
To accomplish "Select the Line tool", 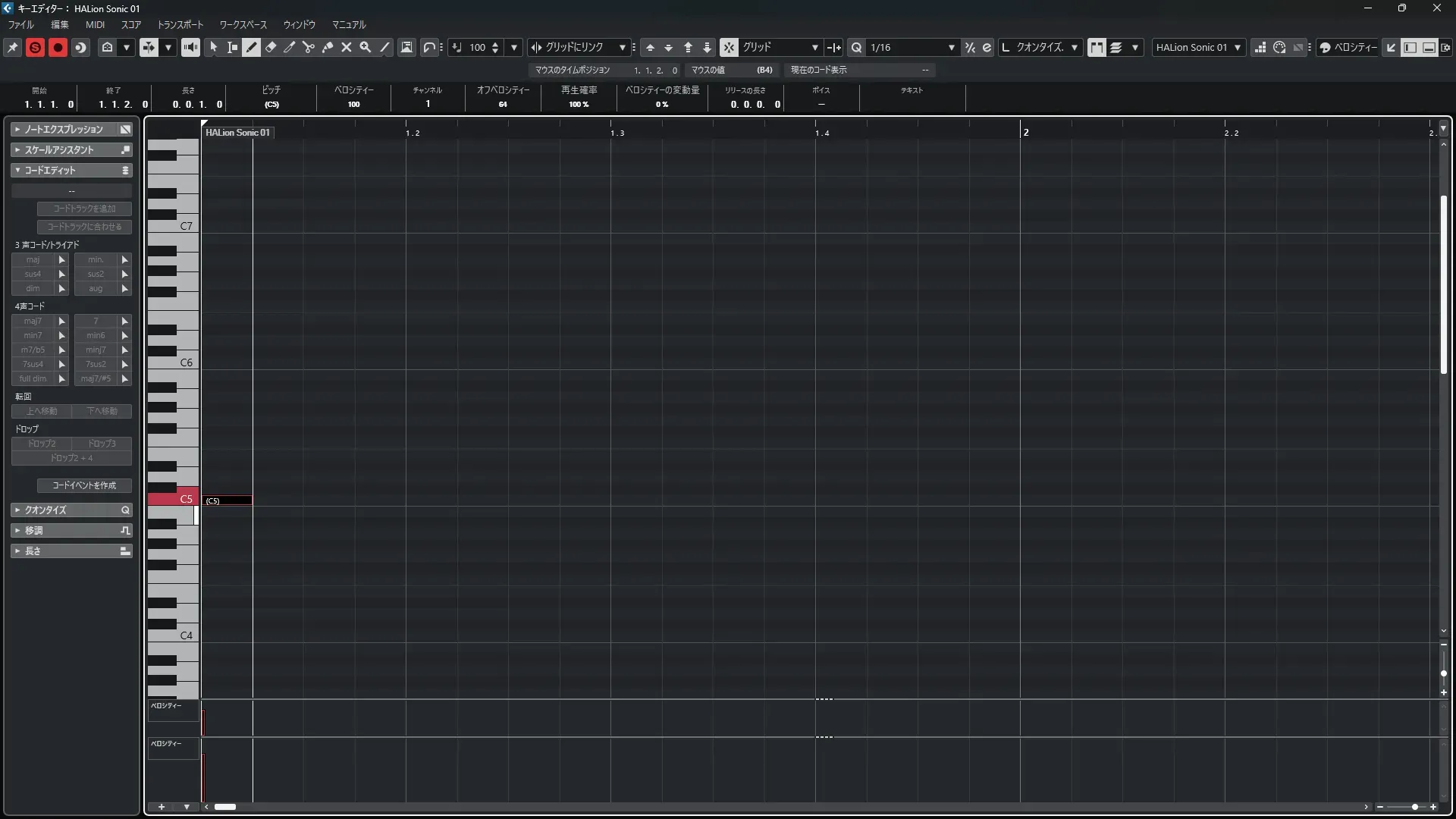I will click(384, 47).
